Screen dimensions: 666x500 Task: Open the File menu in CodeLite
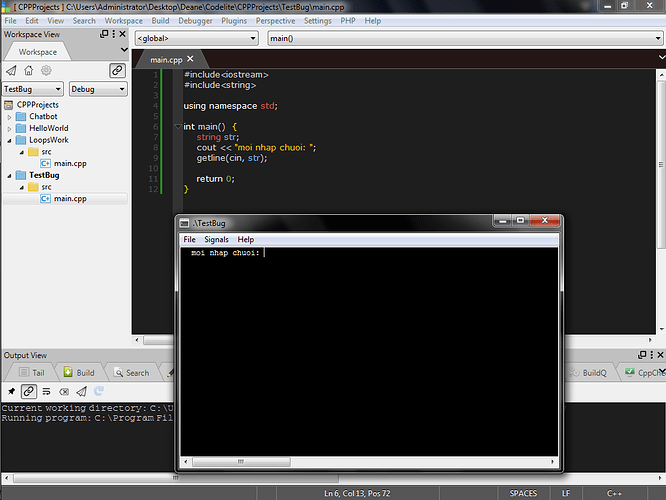[x=10, y=21]
